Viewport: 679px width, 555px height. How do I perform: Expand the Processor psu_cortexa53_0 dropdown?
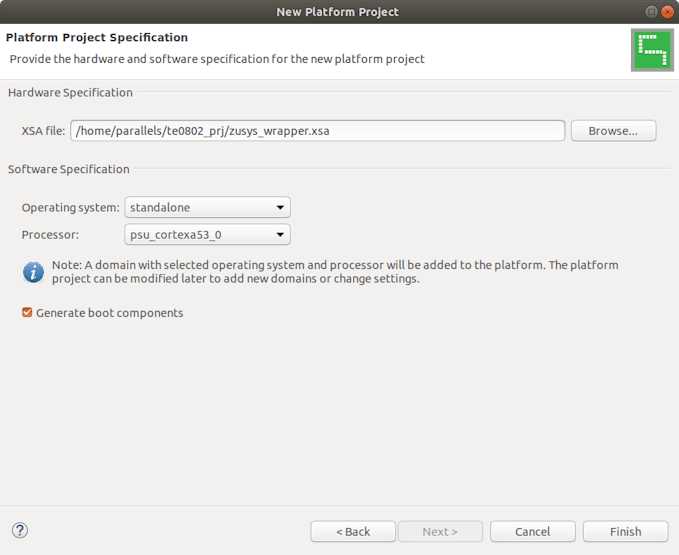(x=207, y=235)
